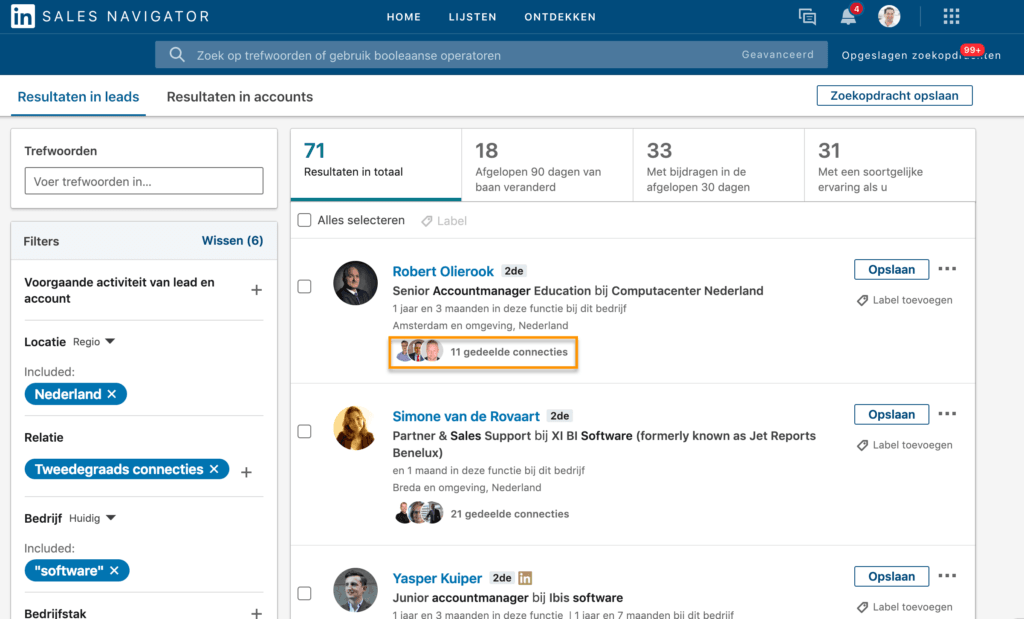
Task: Add another Relatie filter with plus icon
Action: 246,472
